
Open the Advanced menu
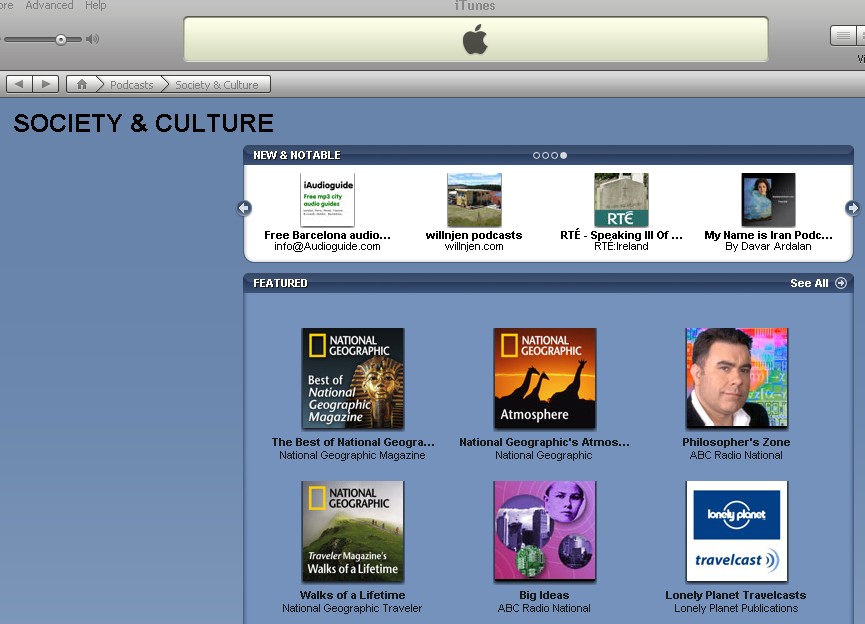point(49,6)
